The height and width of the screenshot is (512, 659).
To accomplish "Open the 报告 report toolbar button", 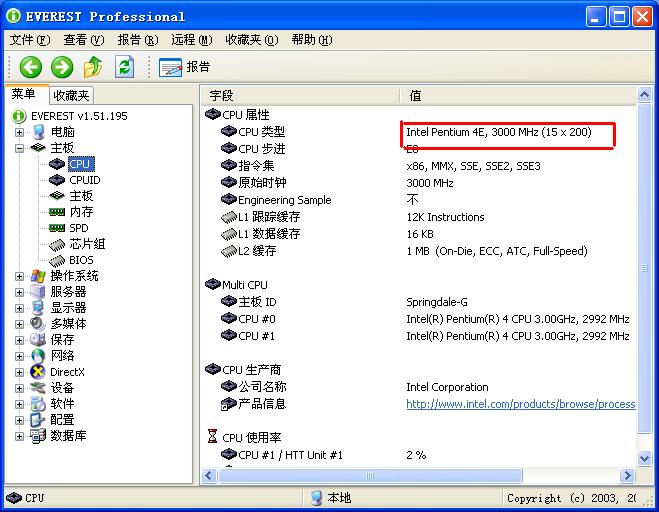I will (x=184, y=67).
